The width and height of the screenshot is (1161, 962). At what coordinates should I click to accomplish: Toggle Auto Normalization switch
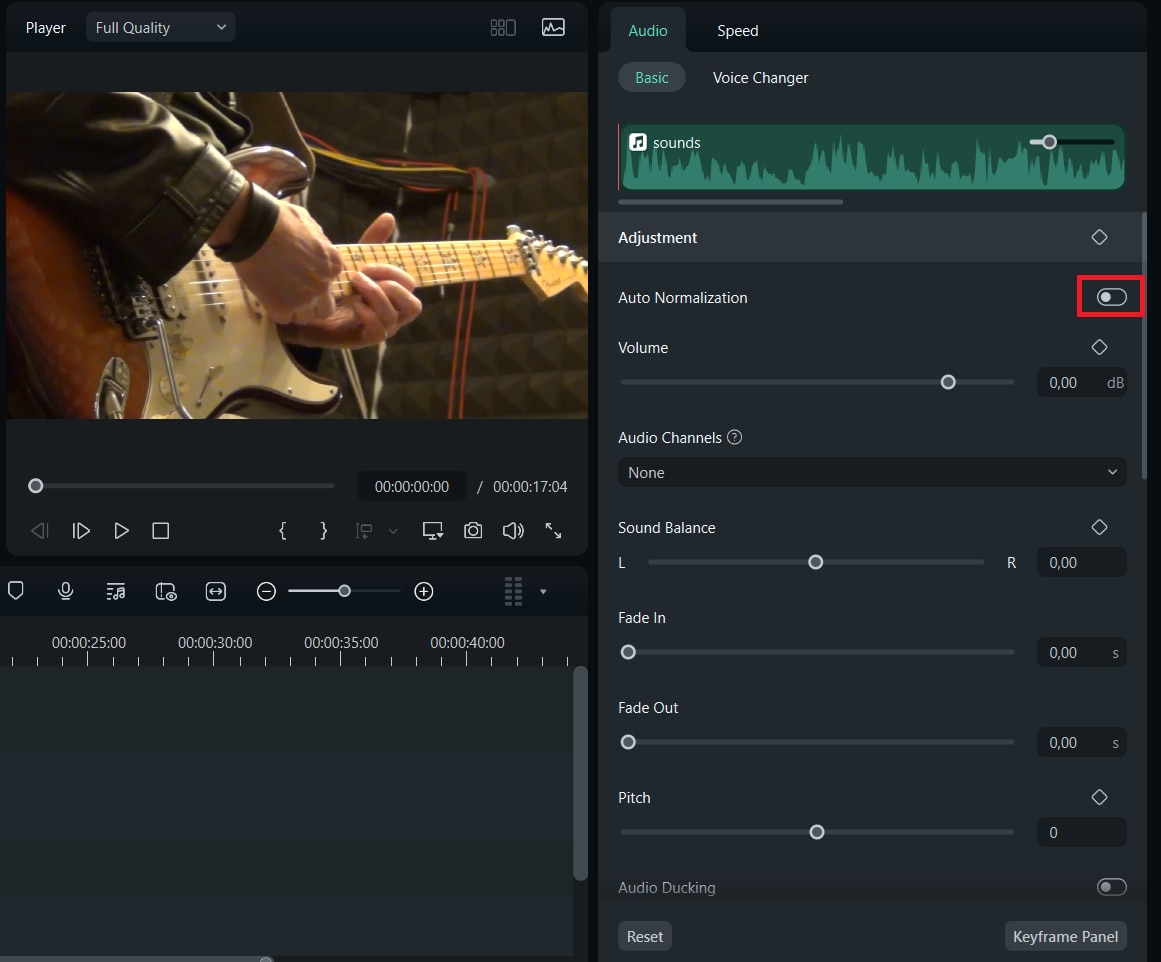1111,297
